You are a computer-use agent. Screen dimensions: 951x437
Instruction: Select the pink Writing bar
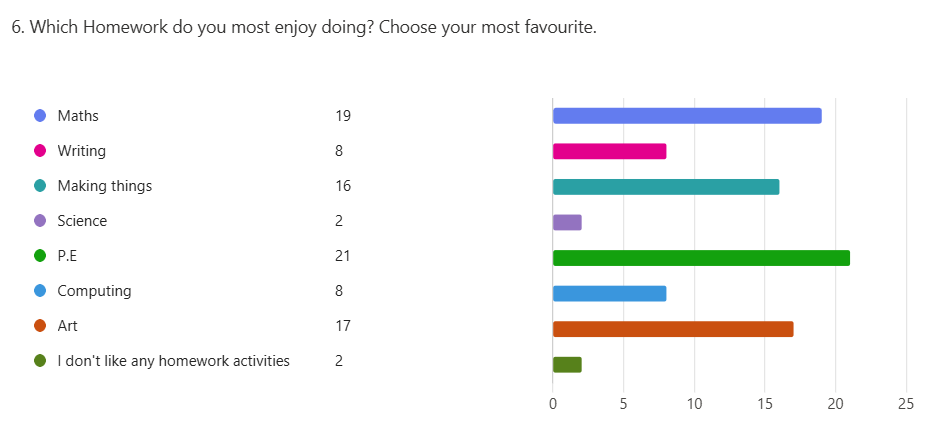coord(610,152)
